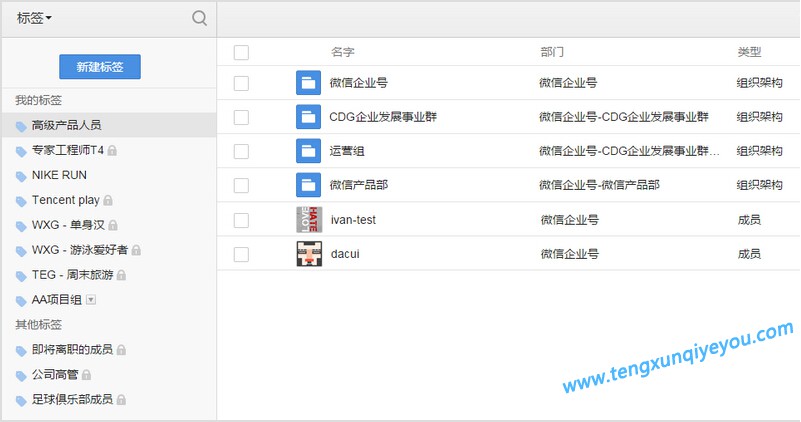This screenshot has width=801, height=422.
Task: Click lock icon next to TEG - 周末旅游
Action: point(121,275)
